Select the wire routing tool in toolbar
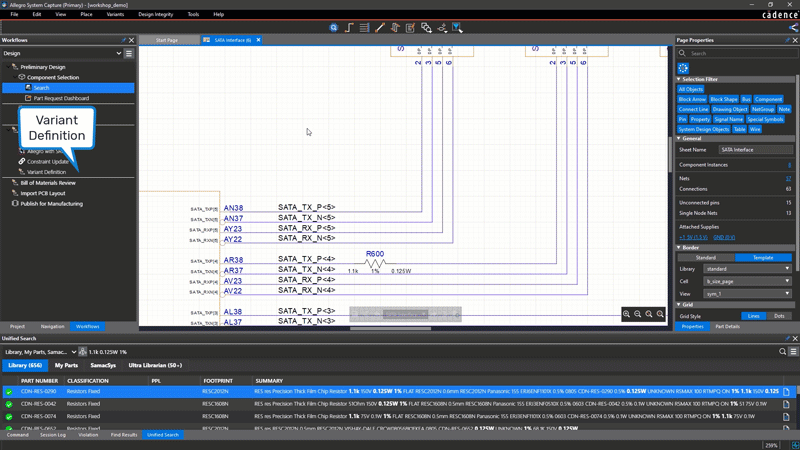This screenshot has height=450, width=800. click(x=349, y=28)
